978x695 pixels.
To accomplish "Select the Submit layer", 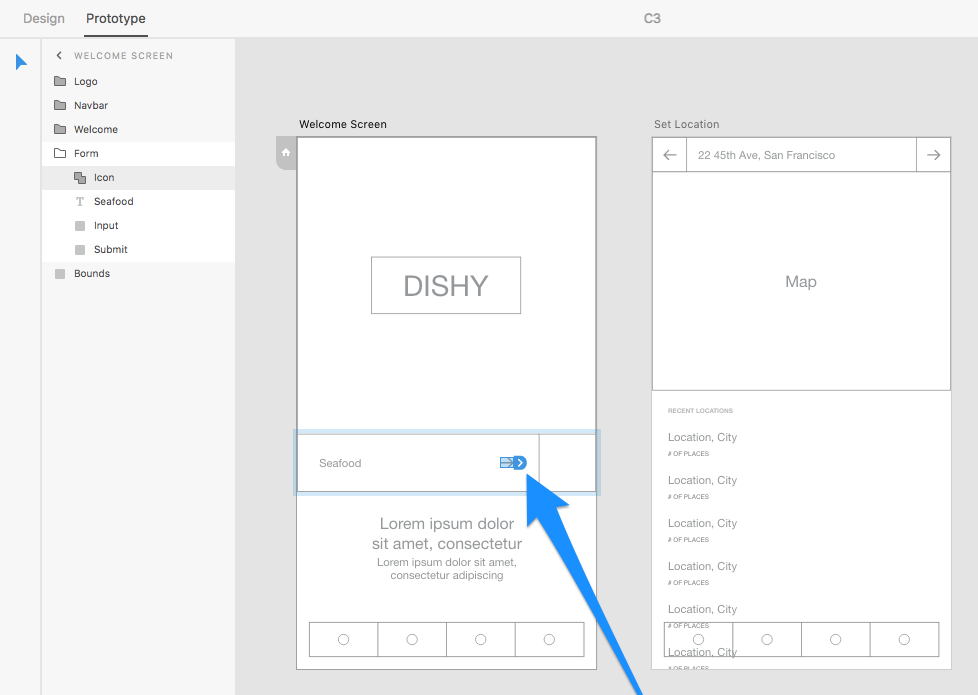I will click(x=110, y=249).
